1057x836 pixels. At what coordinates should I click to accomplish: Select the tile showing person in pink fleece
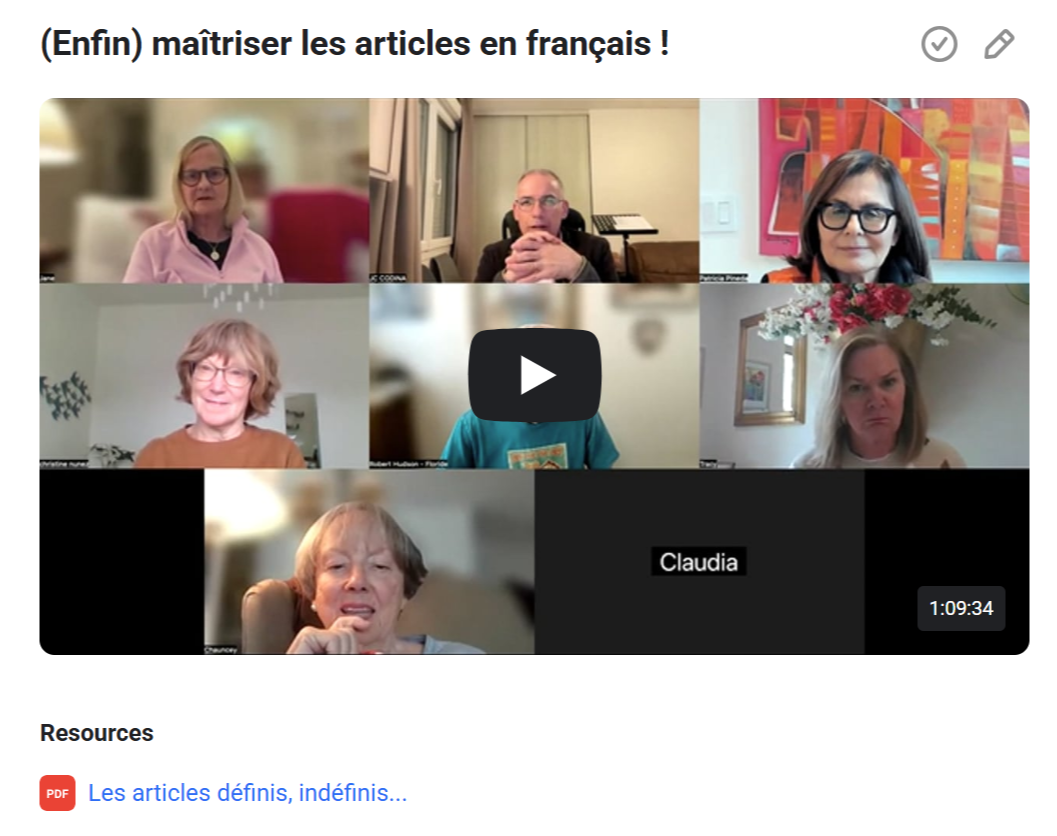tap(204, 191)
